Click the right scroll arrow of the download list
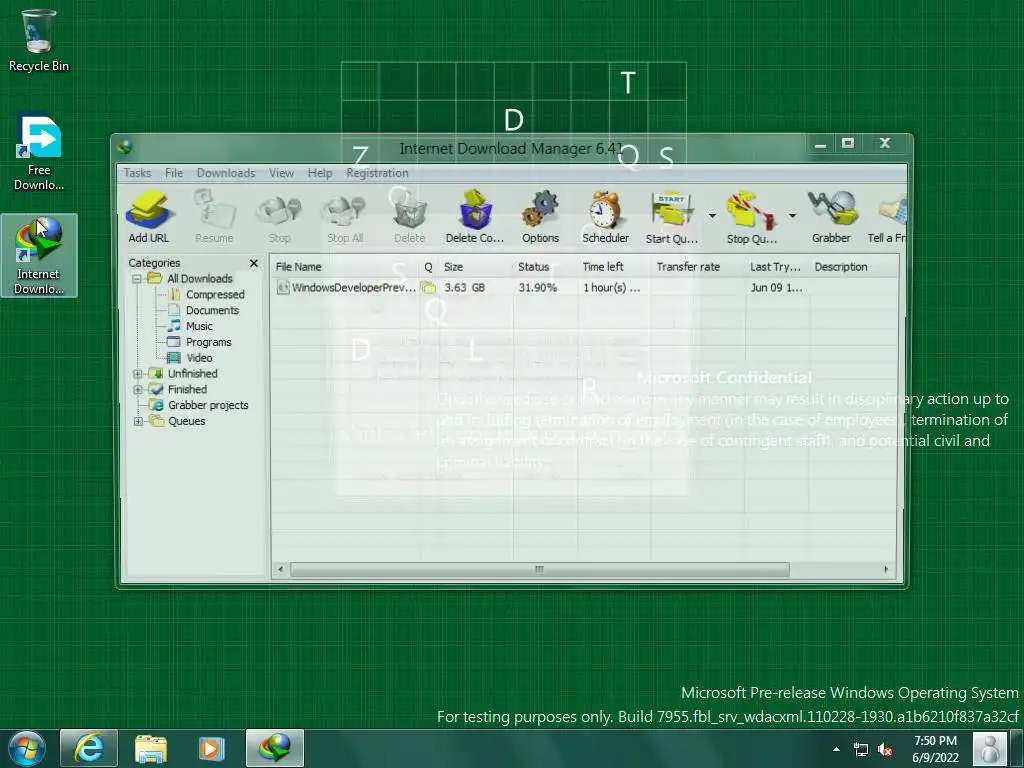Viewport: 1024px width, 768px height. coord(886,569)
